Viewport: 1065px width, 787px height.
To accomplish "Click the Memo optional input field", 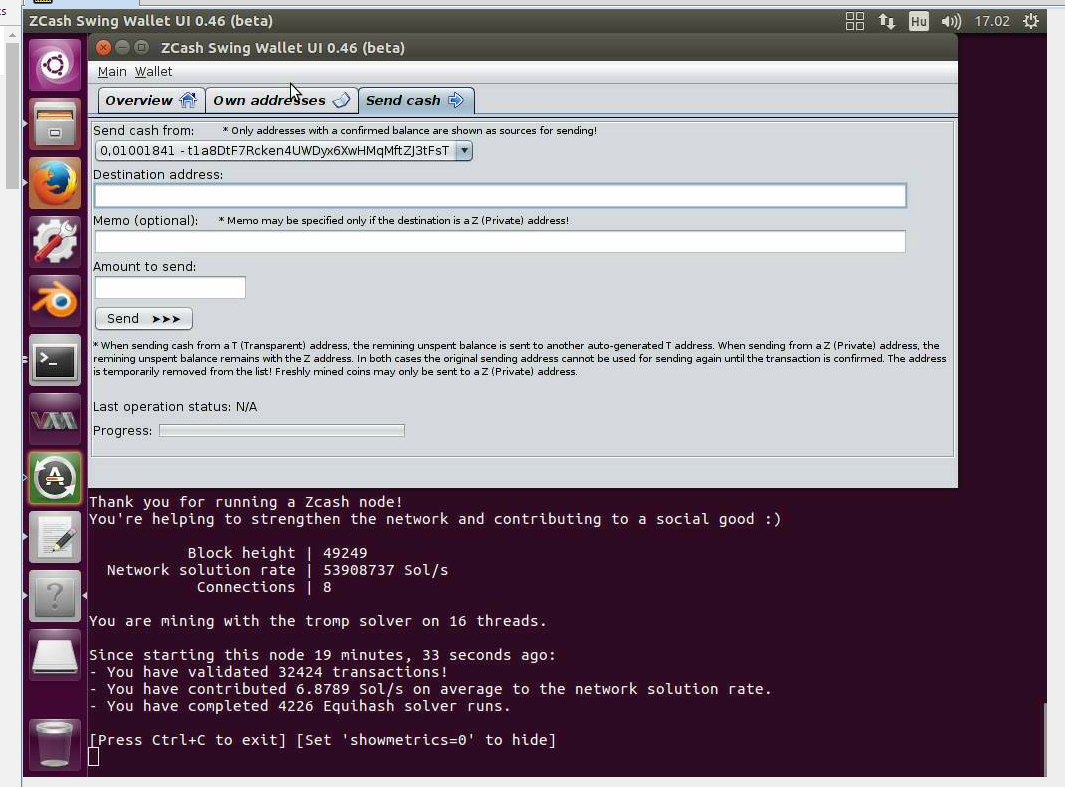I will (x=500, y=241).
